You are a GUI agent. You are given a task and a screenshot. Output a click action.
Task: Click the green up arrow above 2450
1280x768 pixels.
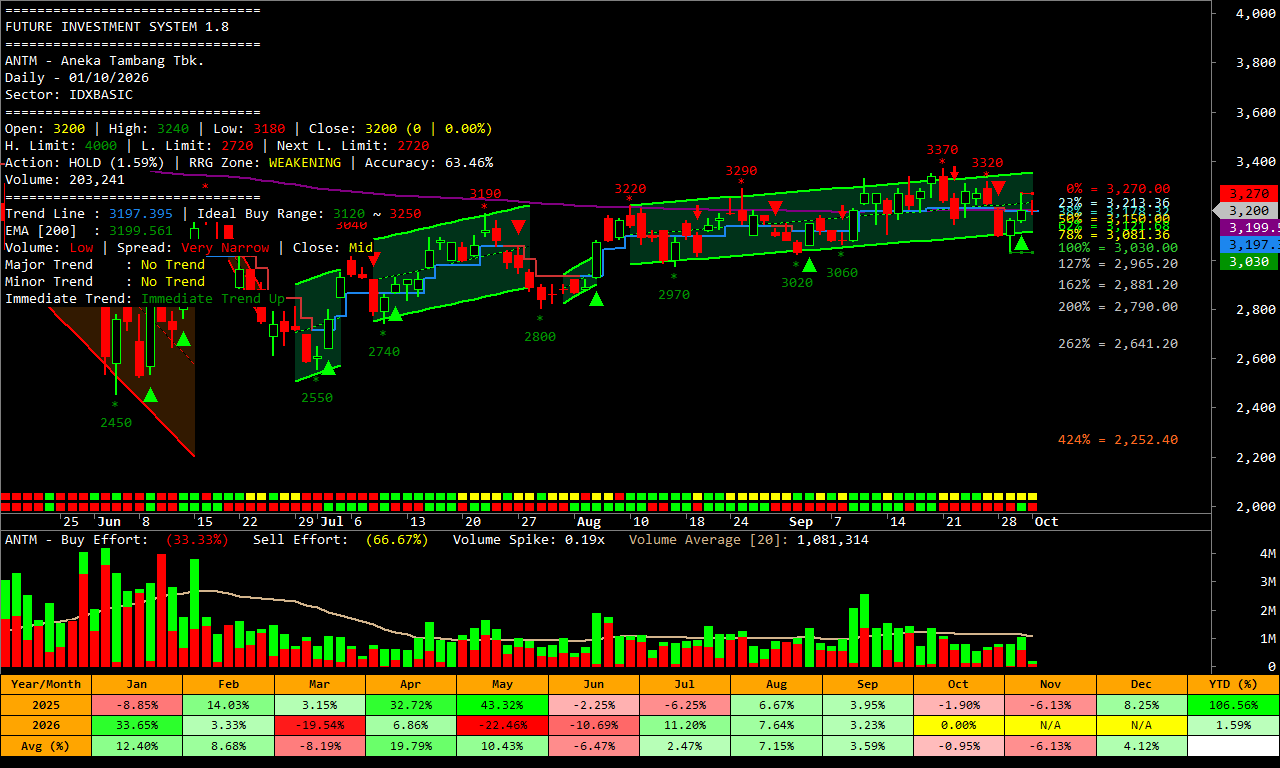click(150, 395)
